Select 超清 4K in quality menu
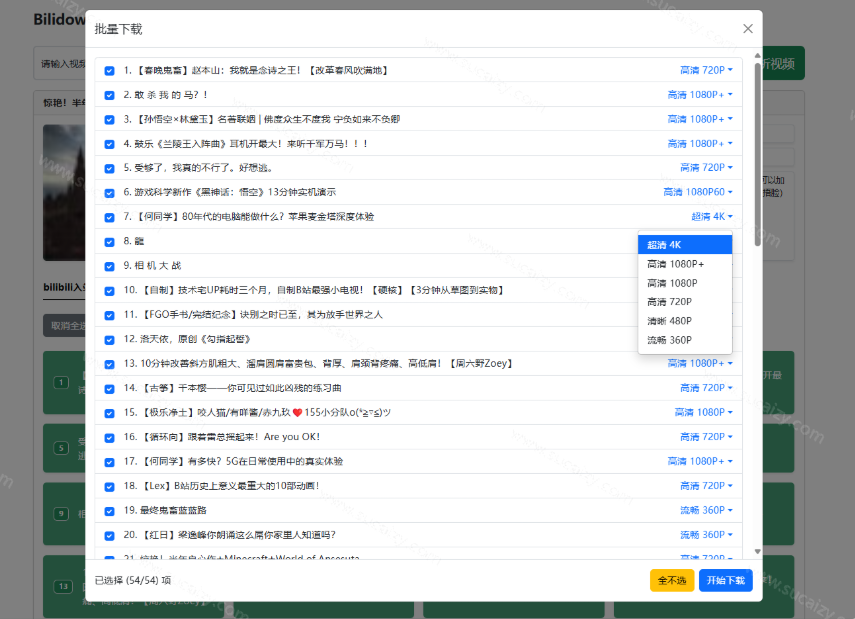Image resolution: width=855 pixels, height=619 pixels. tap(685, 245)
